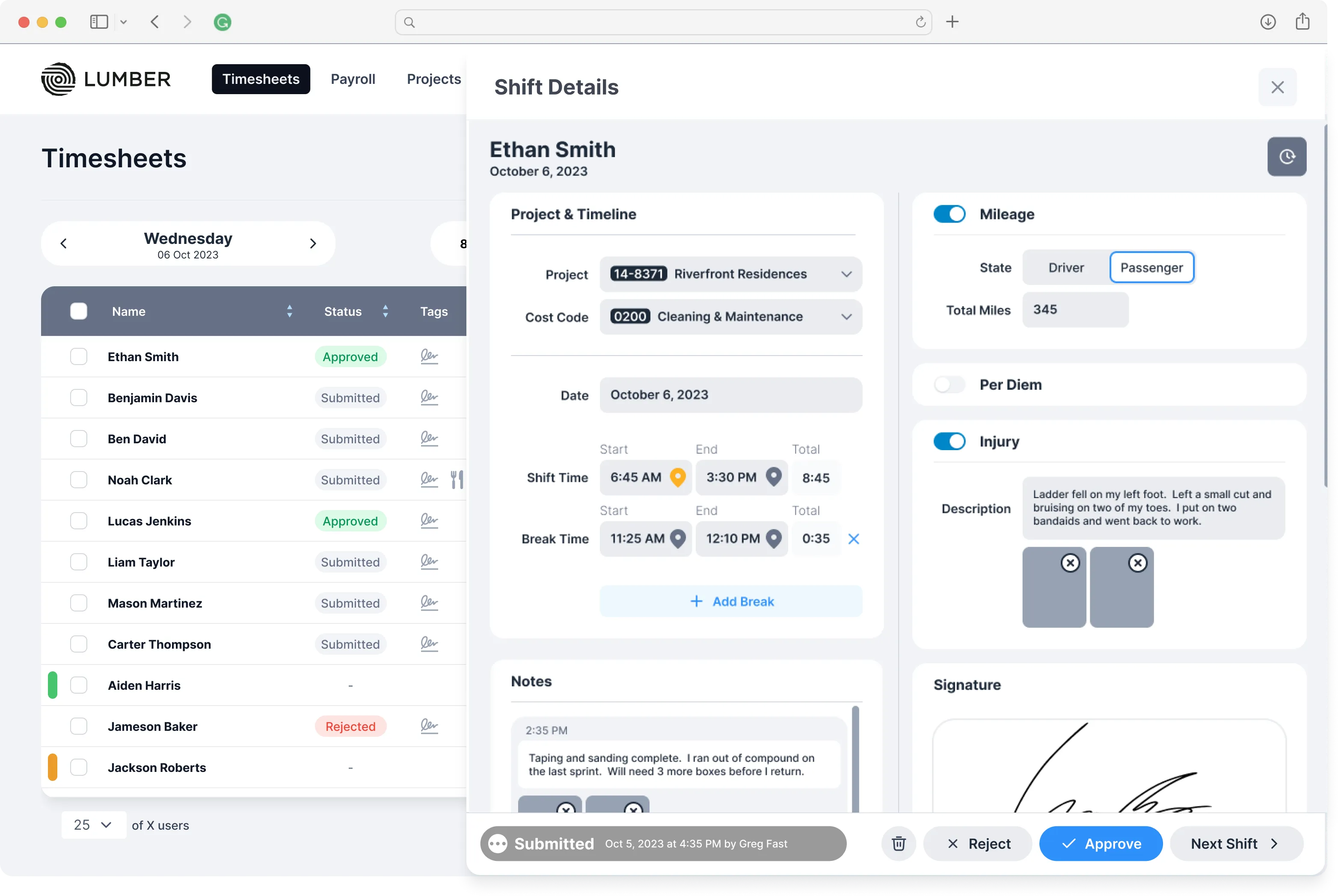Switch to the Payroll tab
Viewport: 1338px width, 896px height.
(x=353, y=79)
